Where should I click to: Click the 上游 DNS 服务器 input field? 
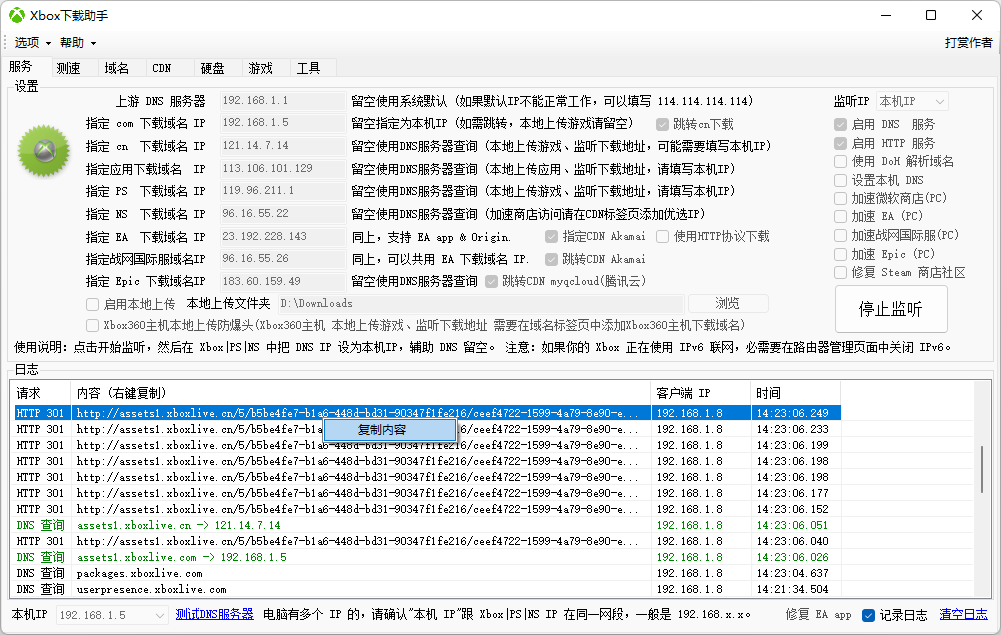coord(283,101)
